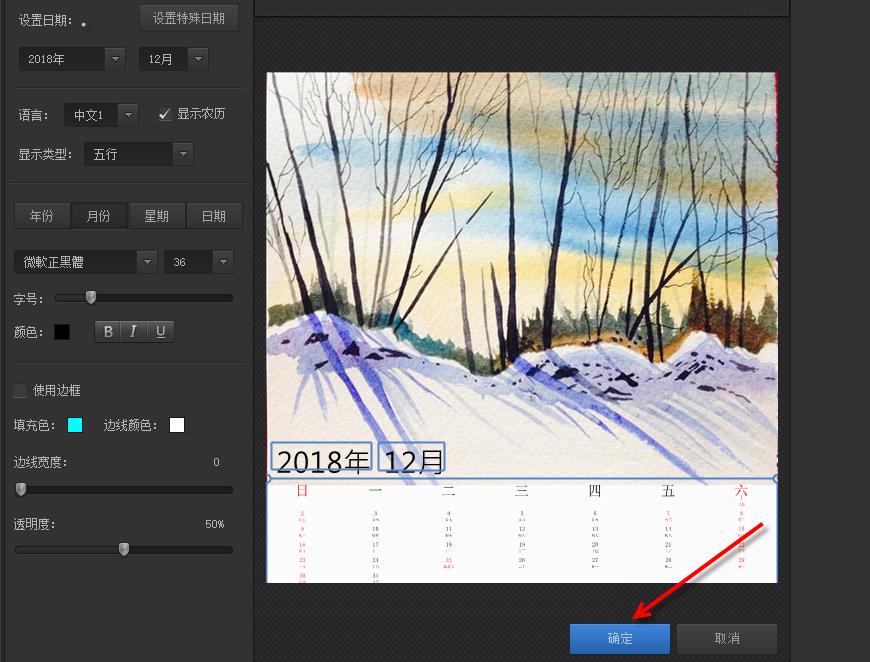Enable the 显示农历 checkbox

[x=164, y=114]
